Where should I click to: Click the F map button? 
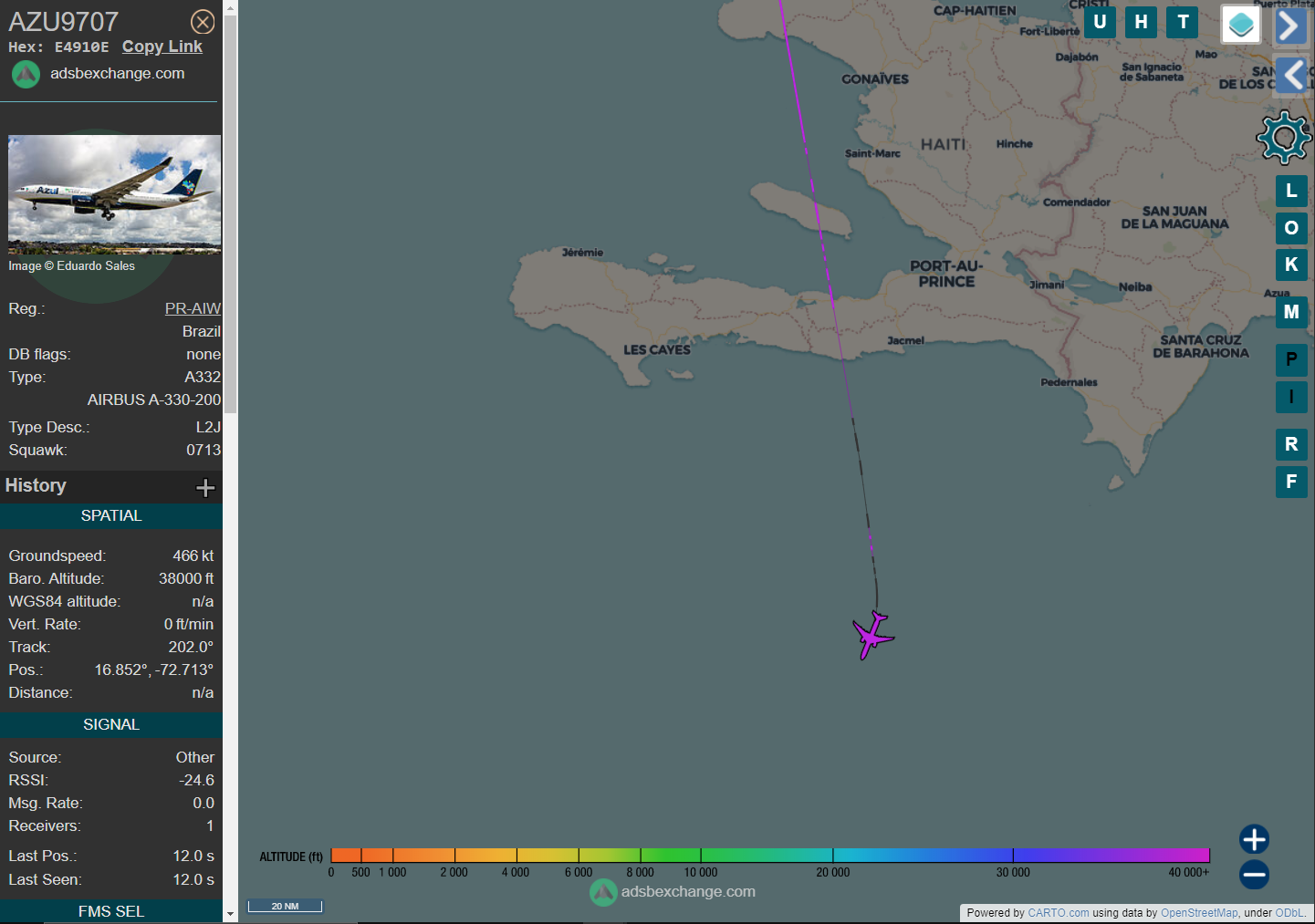[1291, 482]
